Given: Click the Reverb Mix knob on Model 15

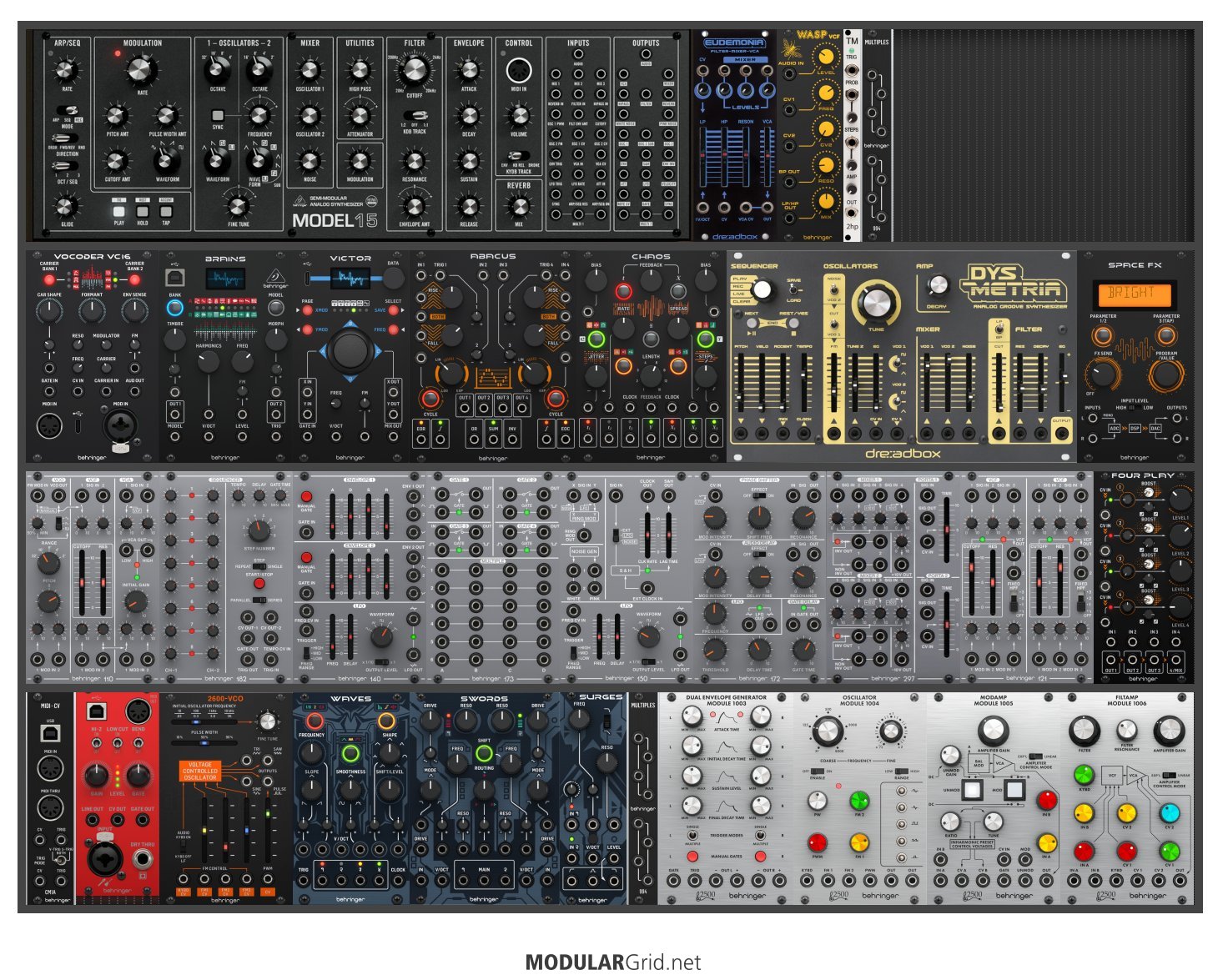Looking at the screenshot, I should pos(518,205).
